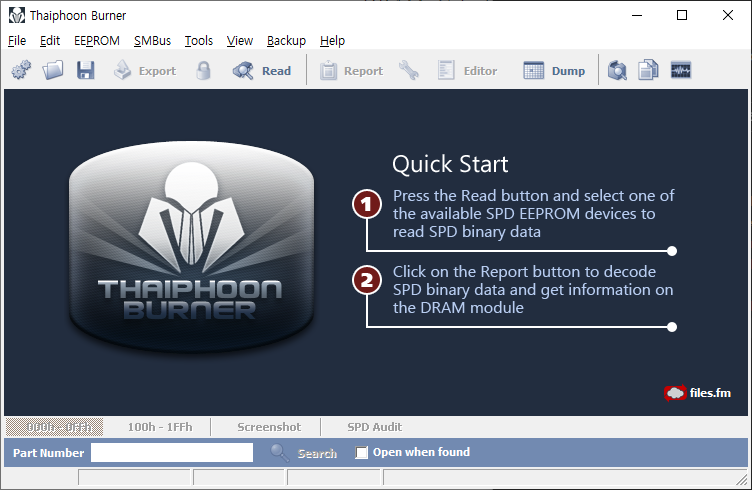The image size is (752, 490).
Task: Close the Thaiphoon Burner window
Action: click(x=728, y=15)
